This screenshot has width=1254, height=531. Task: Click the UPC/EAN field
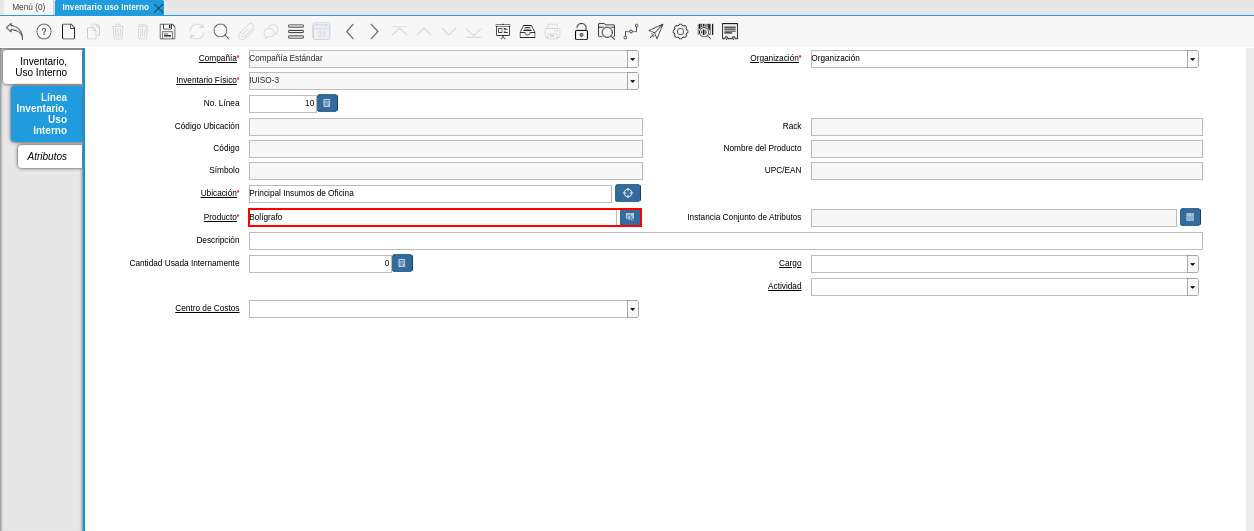[x=1007, y=171]
